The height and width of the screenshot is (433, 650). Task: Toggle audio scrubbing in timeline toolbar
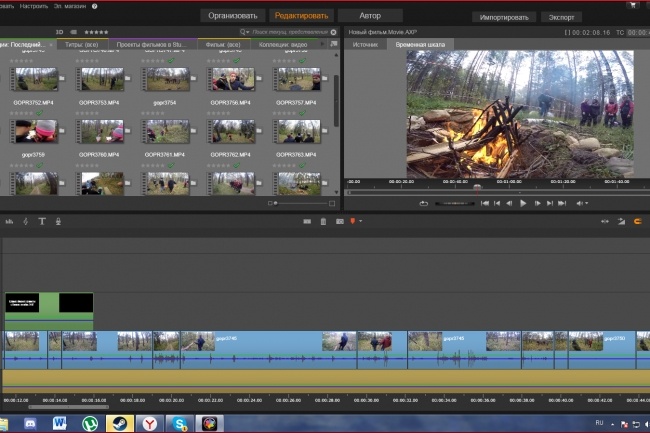tap(605, 222)
